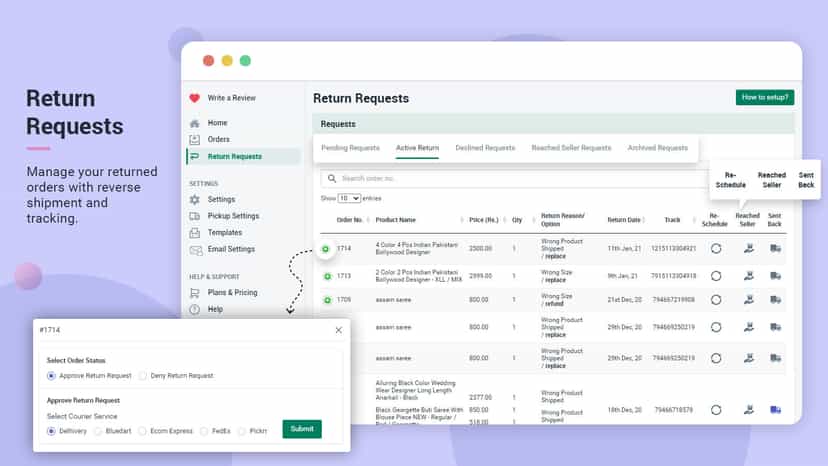Choose Ecom Express courier service
Image resolution: width=828 pixels, height=466 pixels.
[143, 431]
